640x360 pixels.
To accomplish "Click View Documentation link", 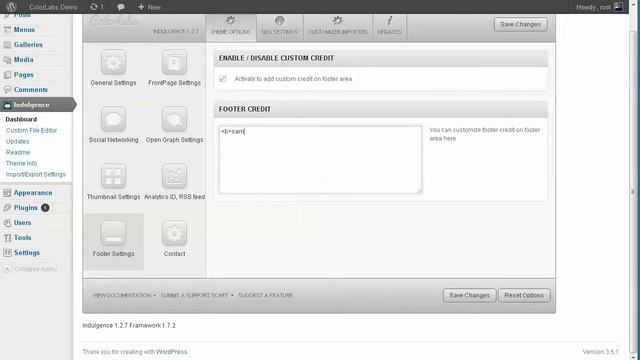I will pyautogui.click(x=122, y=295).
